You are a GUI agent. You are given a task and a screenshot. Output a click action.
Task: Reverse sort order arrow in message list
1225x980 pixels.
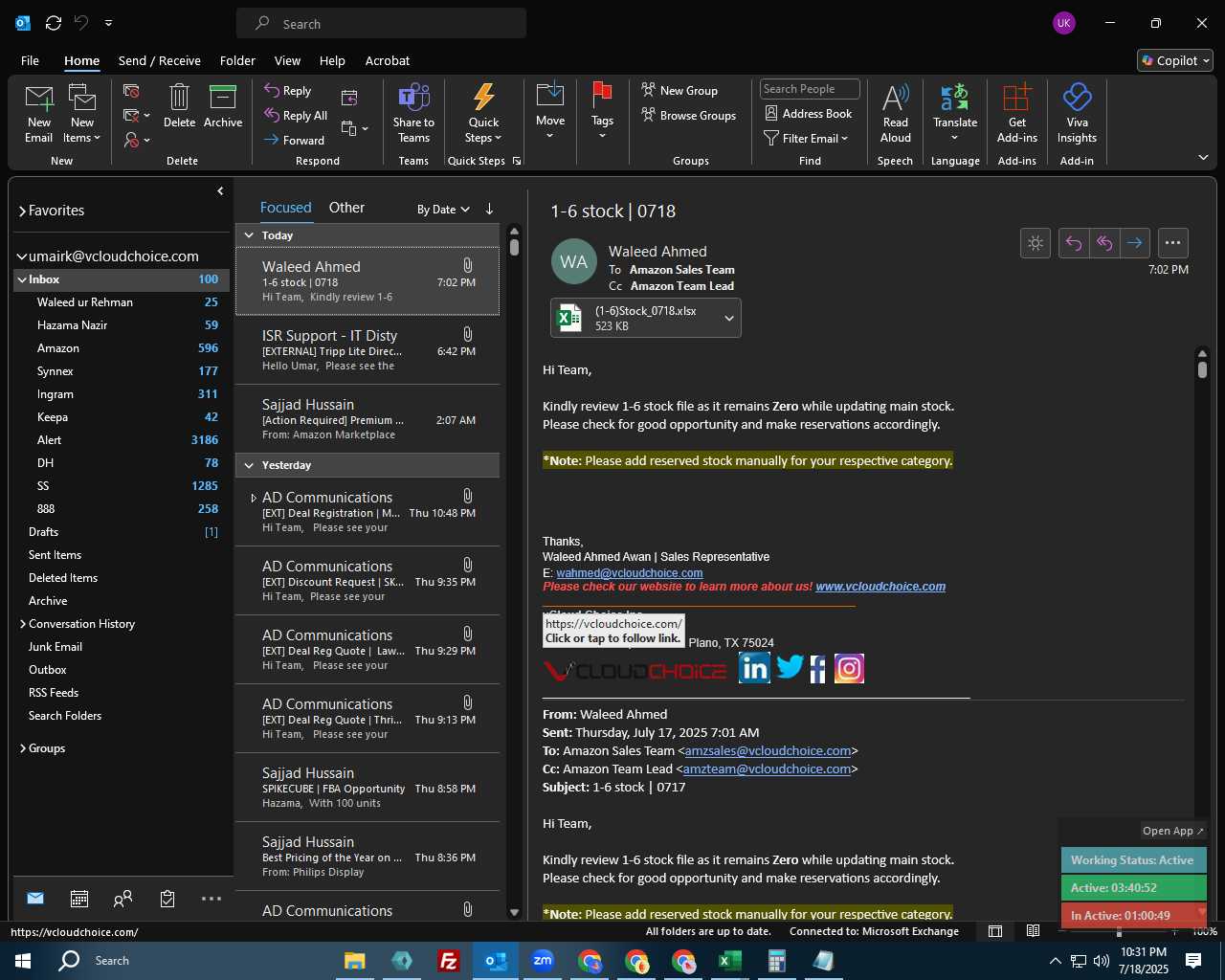[489, 209]
